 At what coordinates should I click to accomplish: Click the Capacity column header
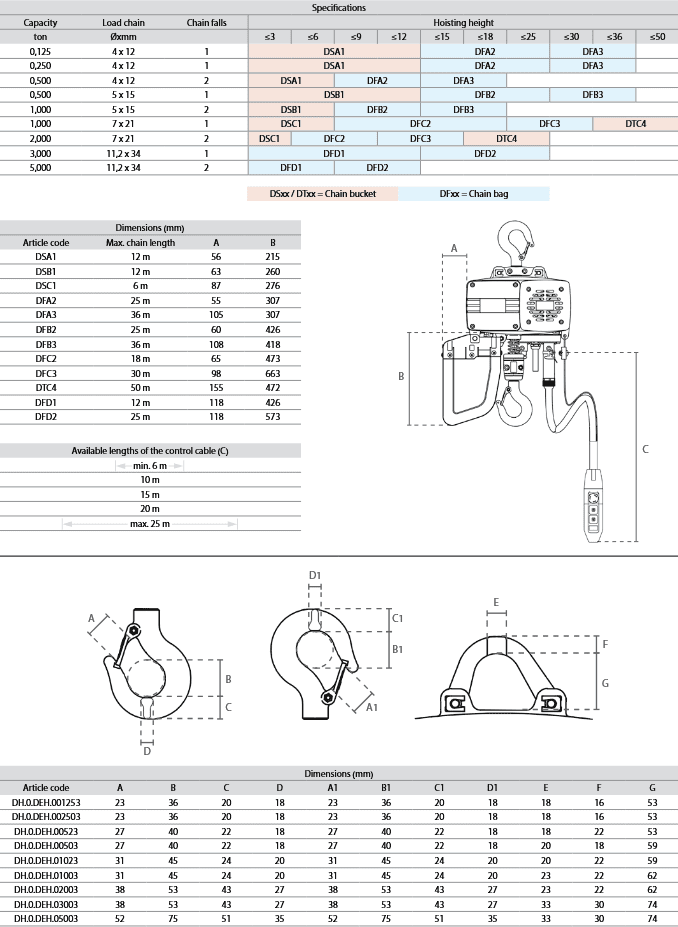[39, 21]
